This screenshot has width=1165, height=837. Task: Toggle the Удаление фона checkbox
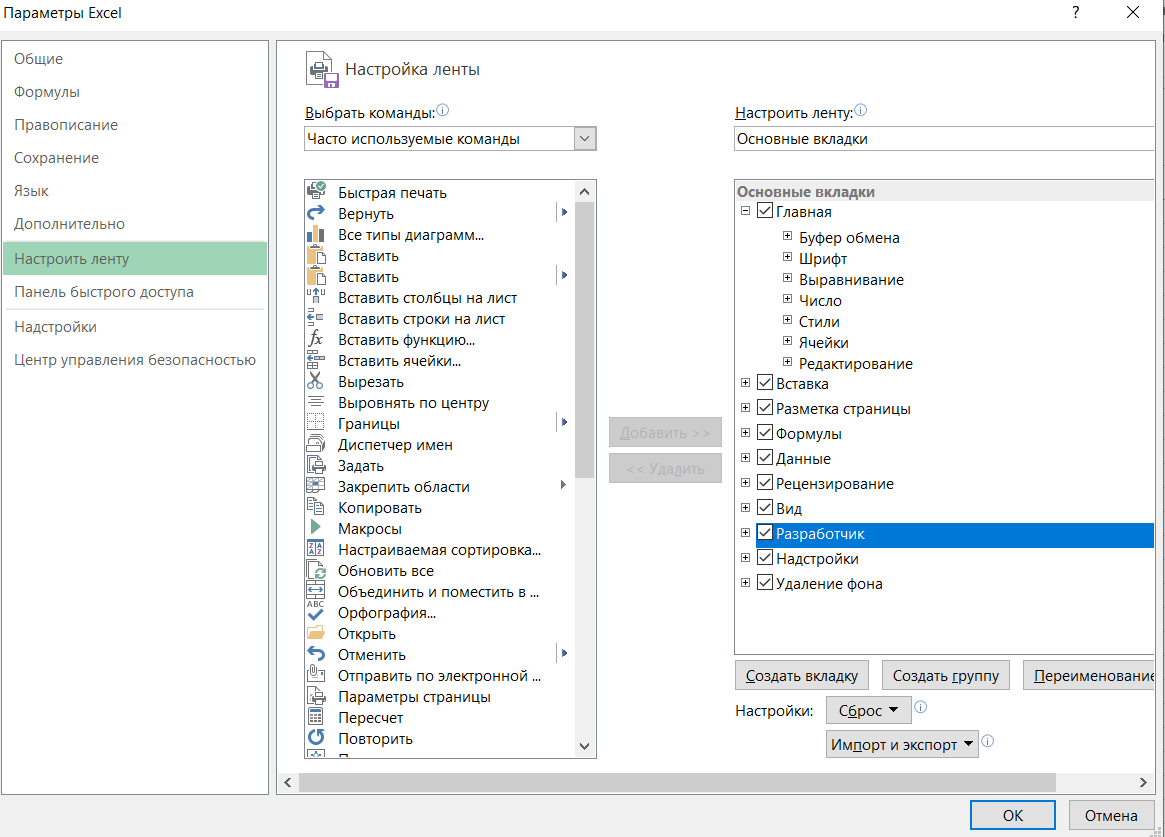tap(765, 583)
